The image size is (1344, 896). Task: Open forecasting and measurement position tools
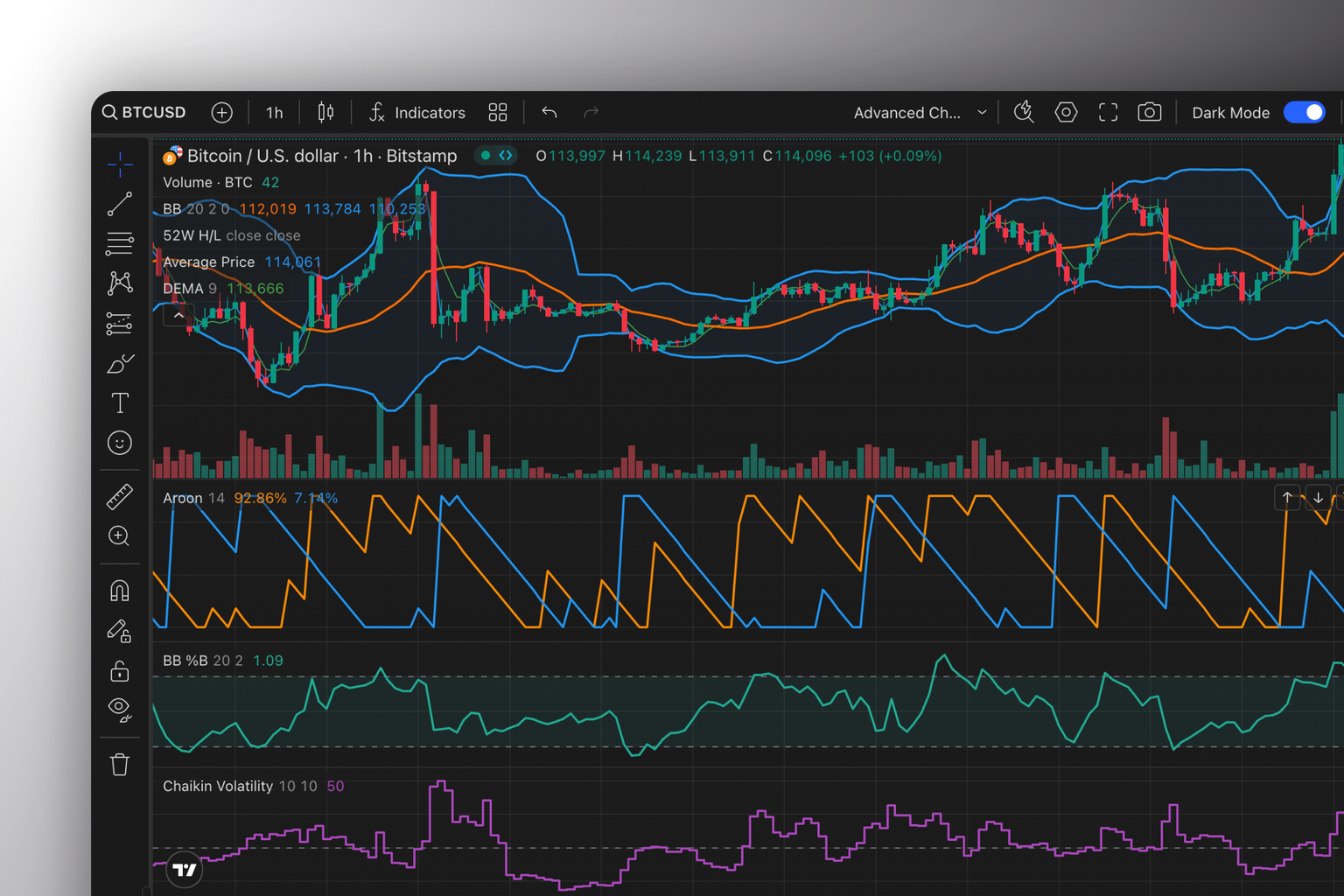point(120,323)
